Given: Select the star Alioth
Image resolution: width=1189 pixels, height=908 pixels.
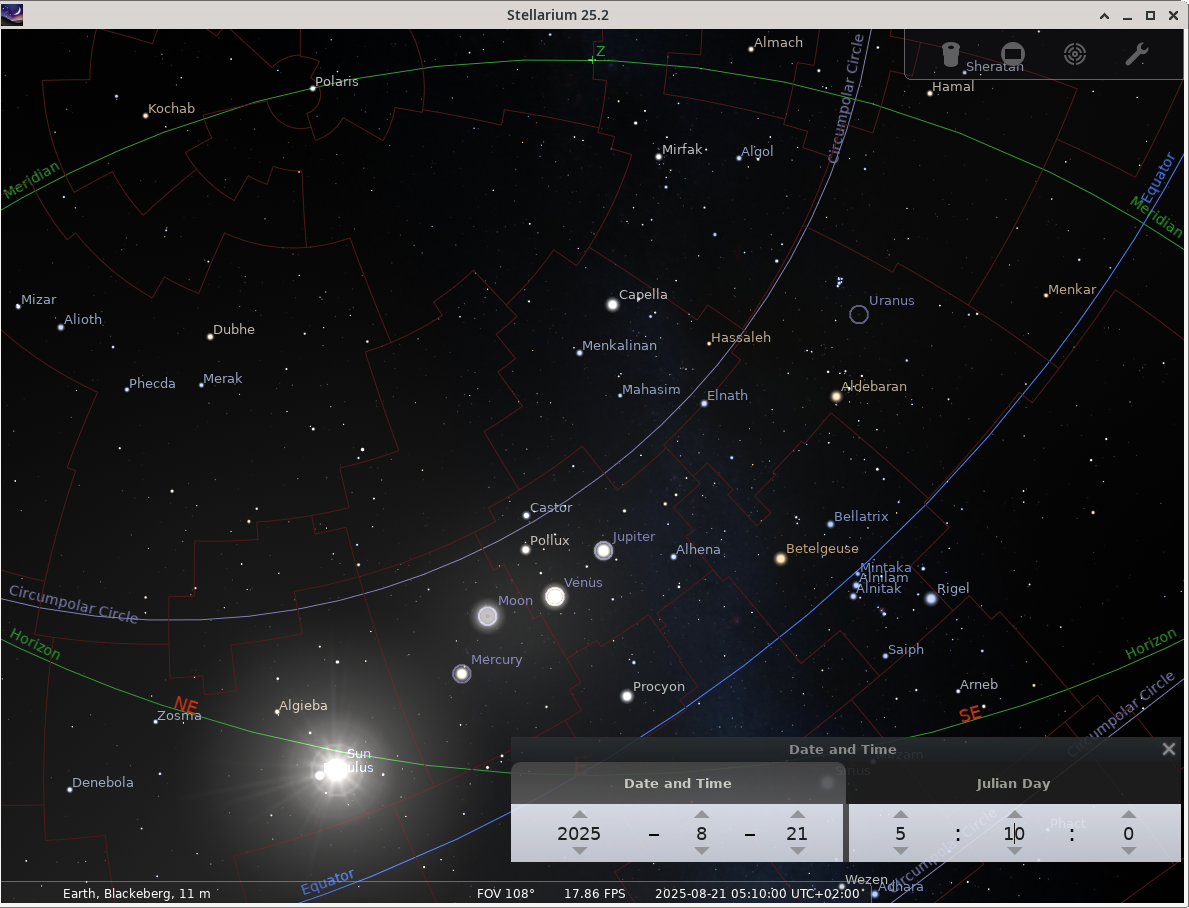Looking at the screenshot, I should point(61,328).
